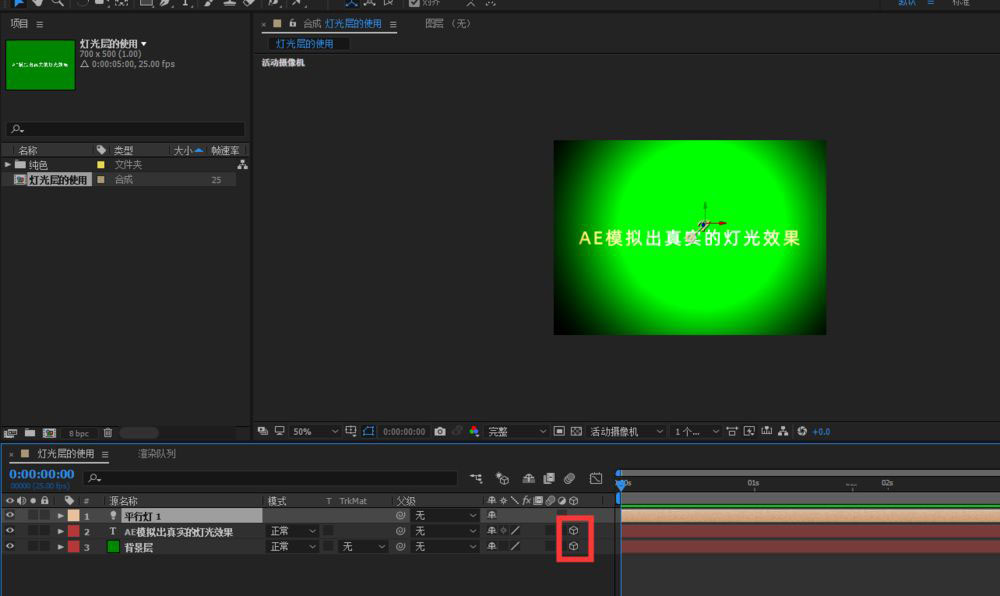Hide the 背景层 layer with its eye toggle

point(8,547)
